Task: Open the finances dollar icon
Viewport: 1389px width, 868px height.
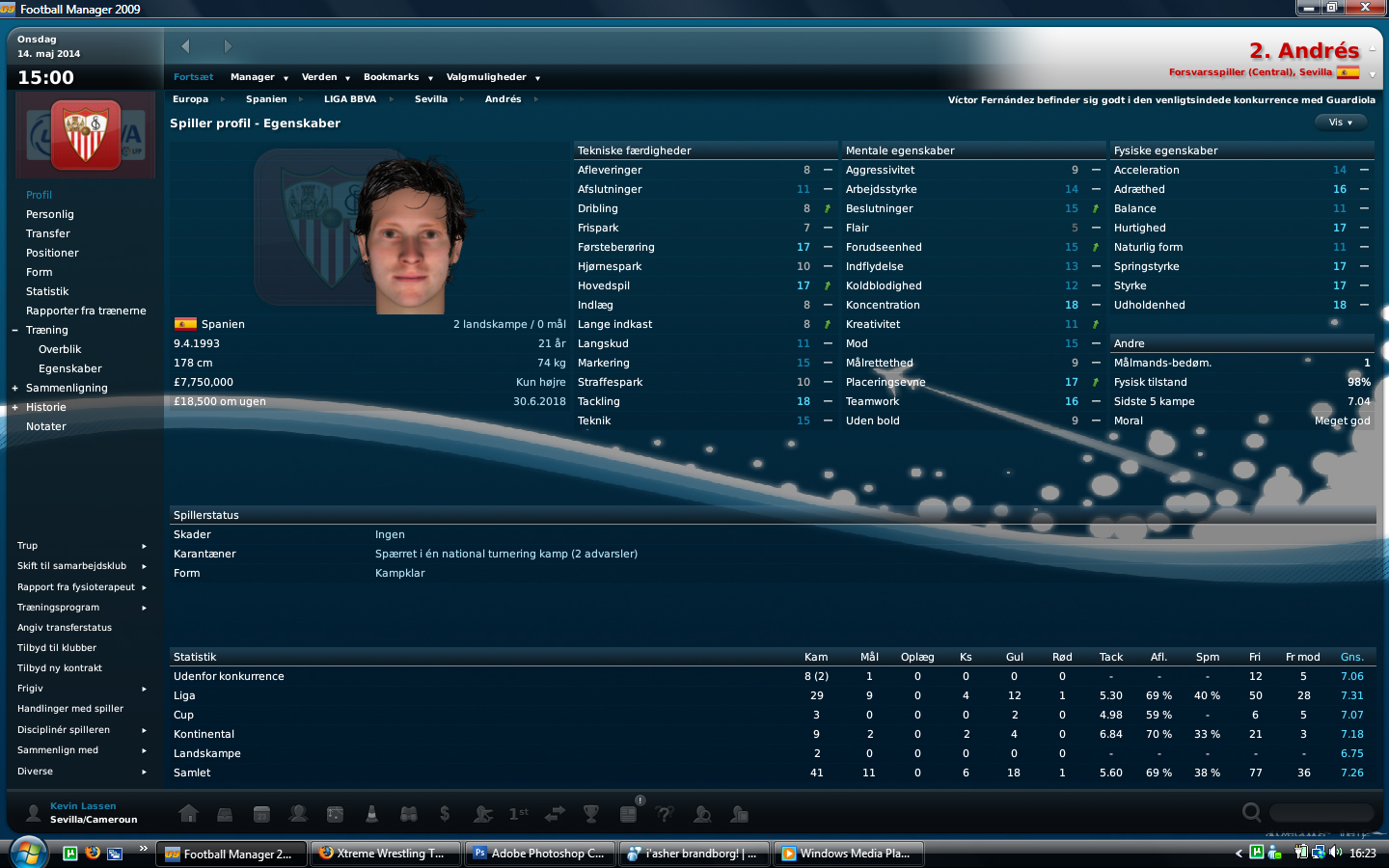Action: (x=445, y=814)
